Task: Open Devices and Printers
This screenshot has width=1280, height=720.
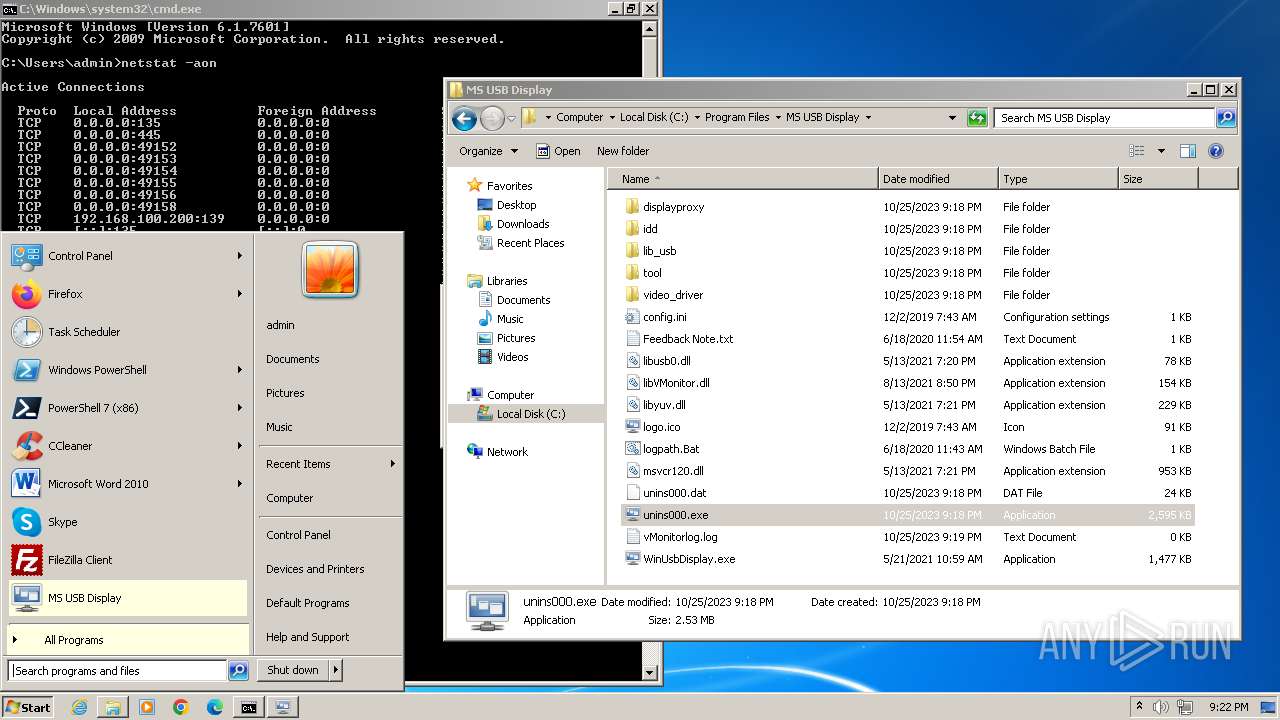Action: [x=315, y=569]
